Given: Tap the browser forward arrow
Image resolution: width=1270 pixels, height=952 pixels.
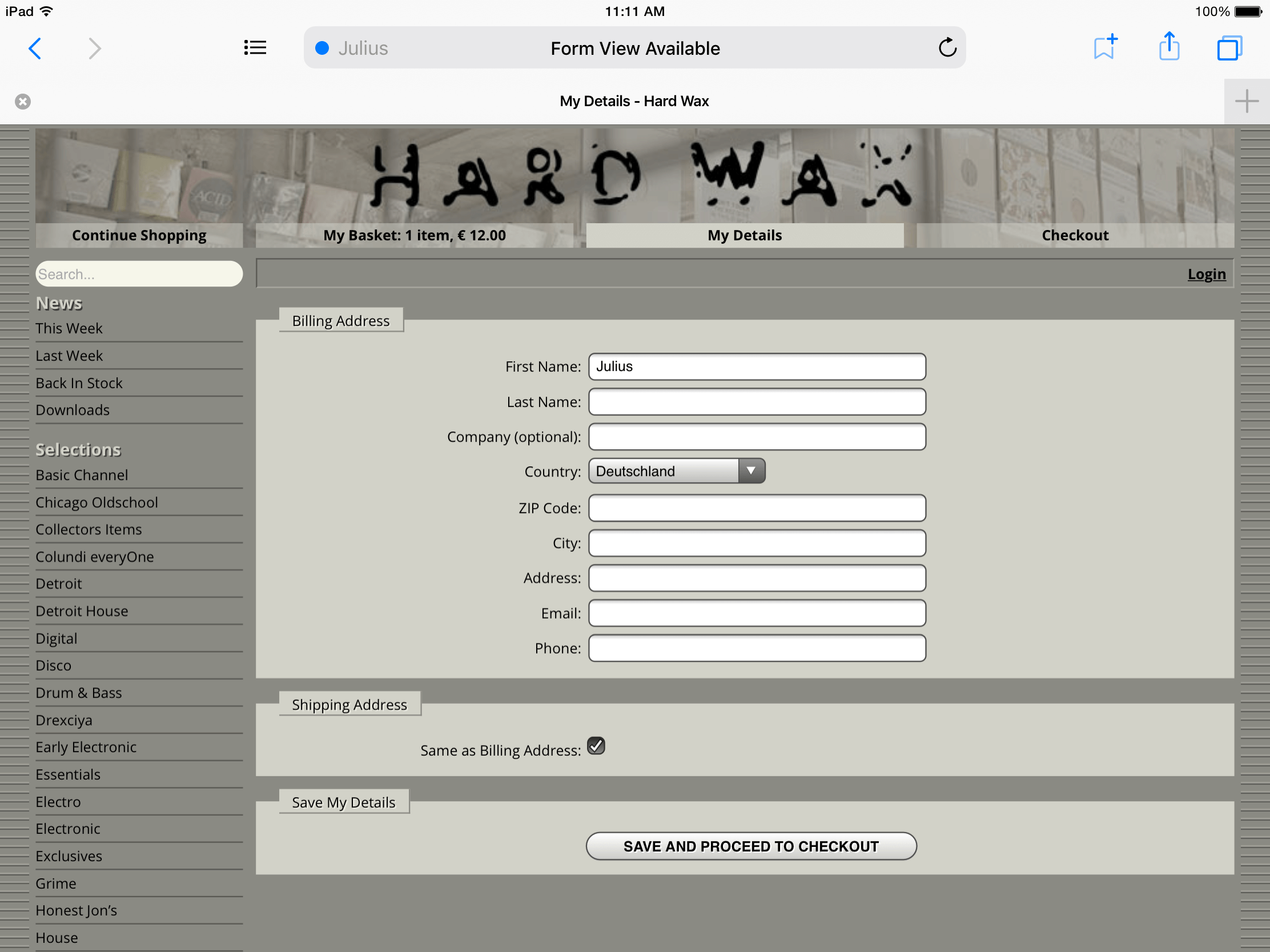Looking at the screenshot, I should tap(95, 48).
